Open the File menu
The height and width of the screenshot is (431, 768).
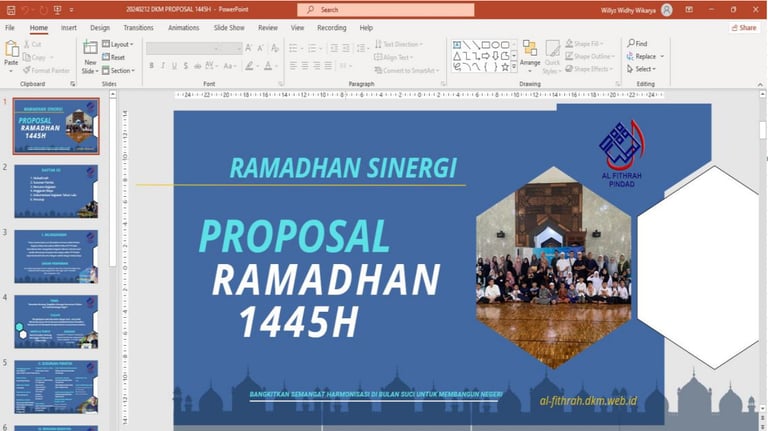point(10,28)
